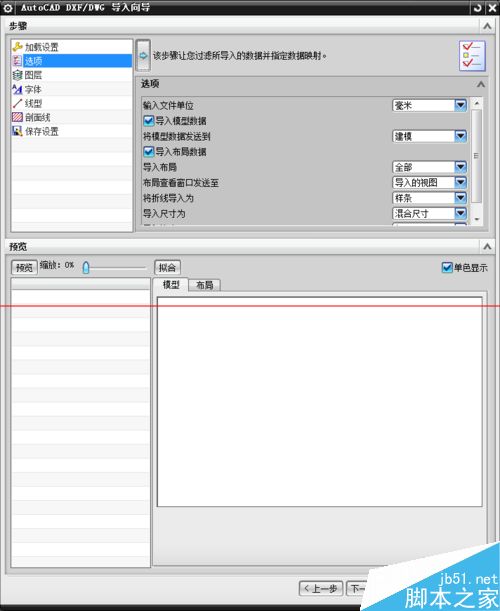This screenshot has height=611, width=500.
Task: Collapse the 选项 group
Action: pyautogui.click(x=481, y=84)
